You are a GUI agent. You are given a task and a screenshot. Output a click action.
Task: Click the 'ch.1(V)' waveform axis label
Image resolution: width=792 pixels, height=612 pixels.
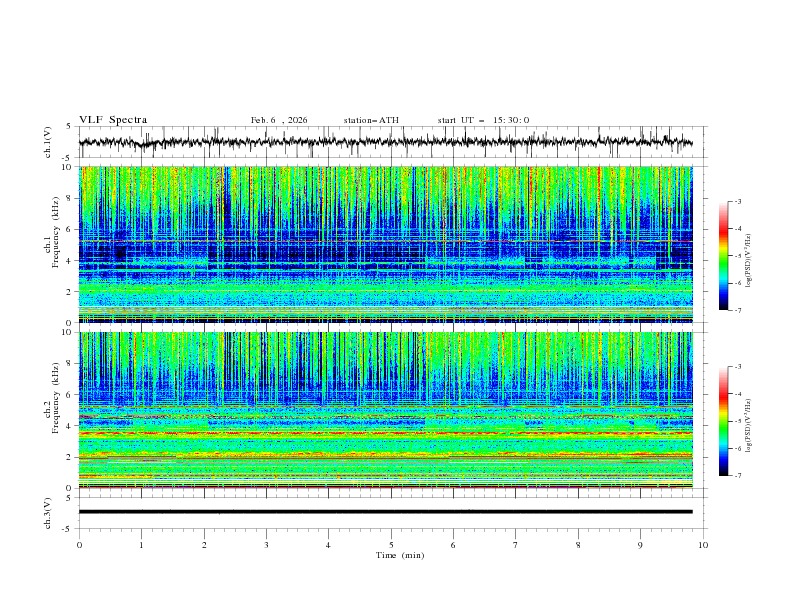(x=48, y=142)
